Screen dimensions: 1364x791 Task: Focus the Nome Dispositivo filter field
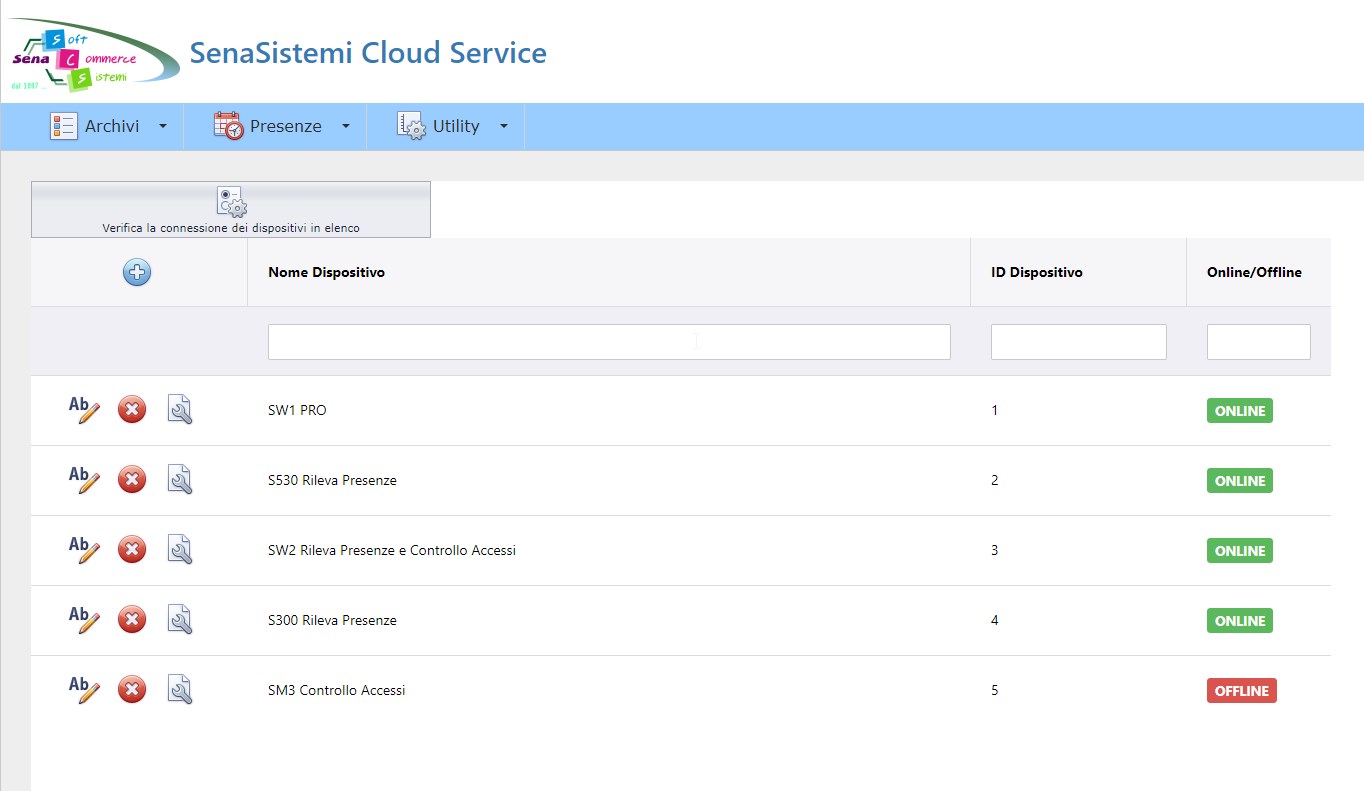click(x=609, y=342)
